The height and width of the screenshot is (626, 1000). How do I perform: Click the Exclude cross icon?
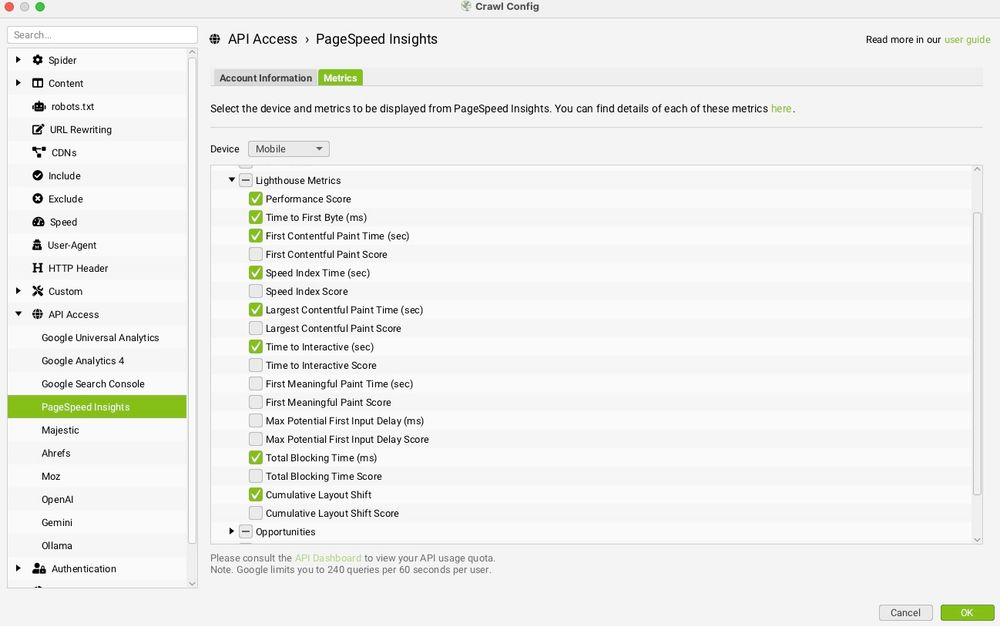tap(38, 199)
